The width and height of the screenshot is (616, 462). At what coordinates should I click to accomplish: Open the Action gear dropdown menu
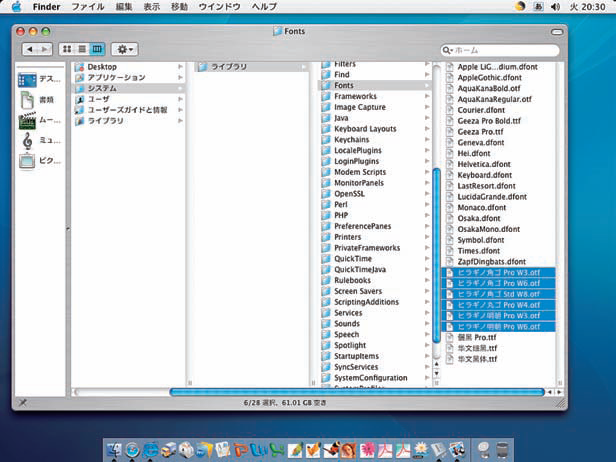pos(125,49)
